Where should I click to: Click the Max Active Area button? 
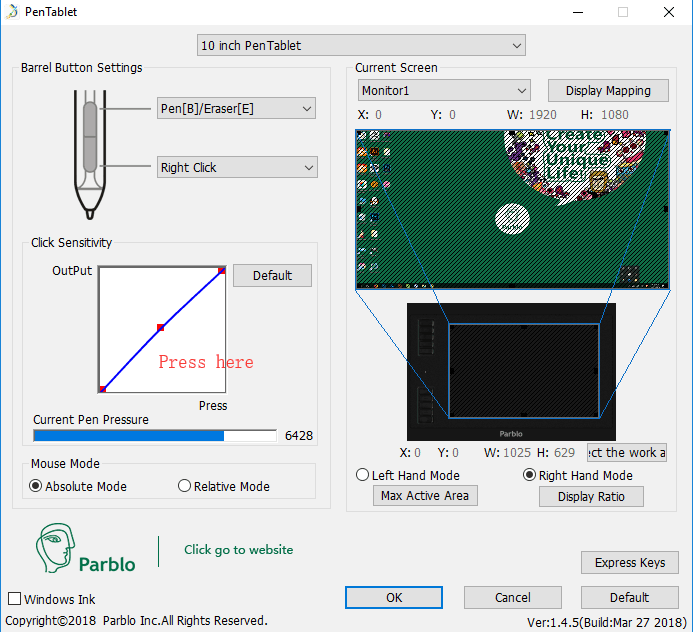pyautogui.click(x=425, y=495)
